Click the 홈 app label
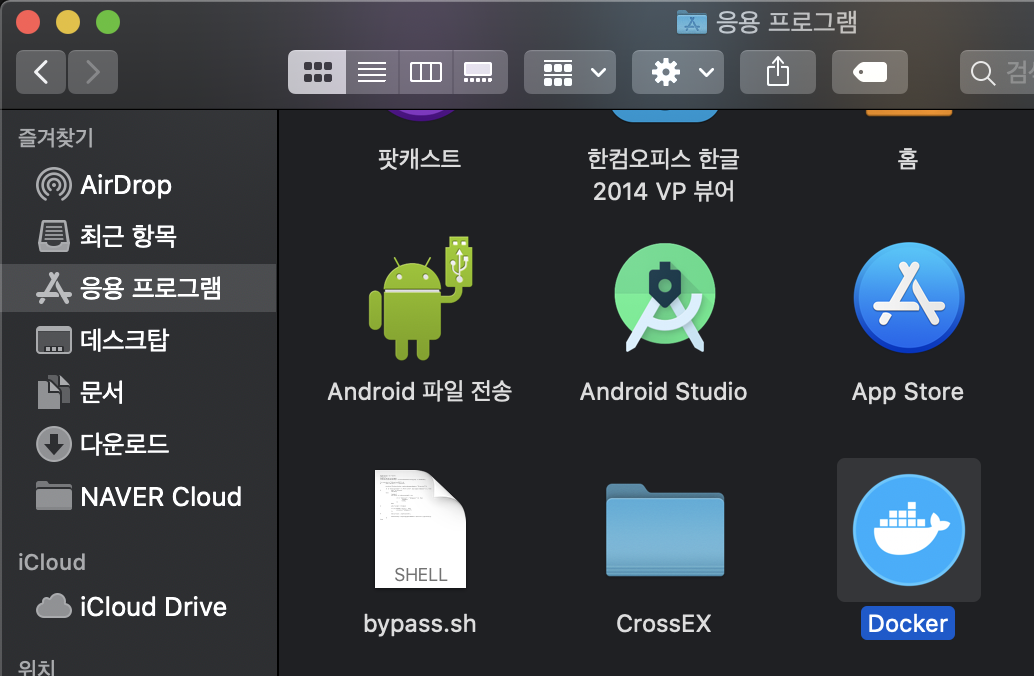This screenshot has width=1034, height=676. pos(908,158)
